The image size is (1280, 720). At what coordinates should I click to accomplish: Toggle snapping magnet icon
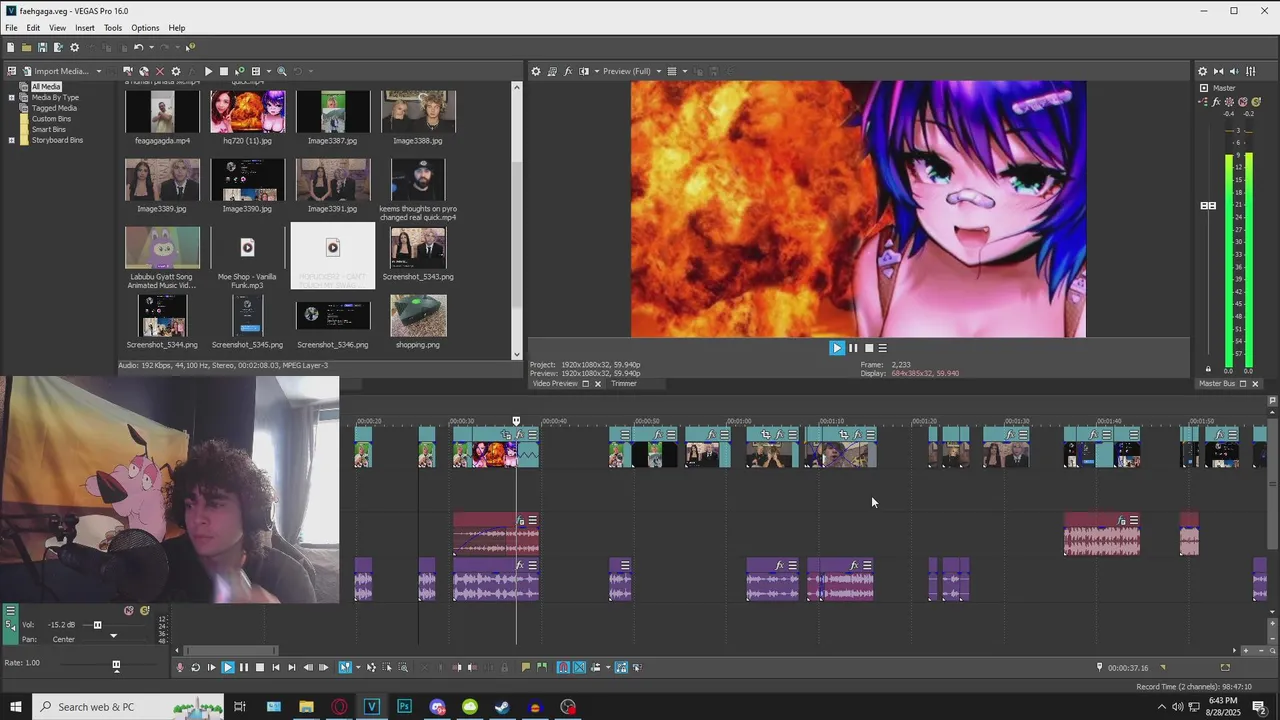(563, 667)
